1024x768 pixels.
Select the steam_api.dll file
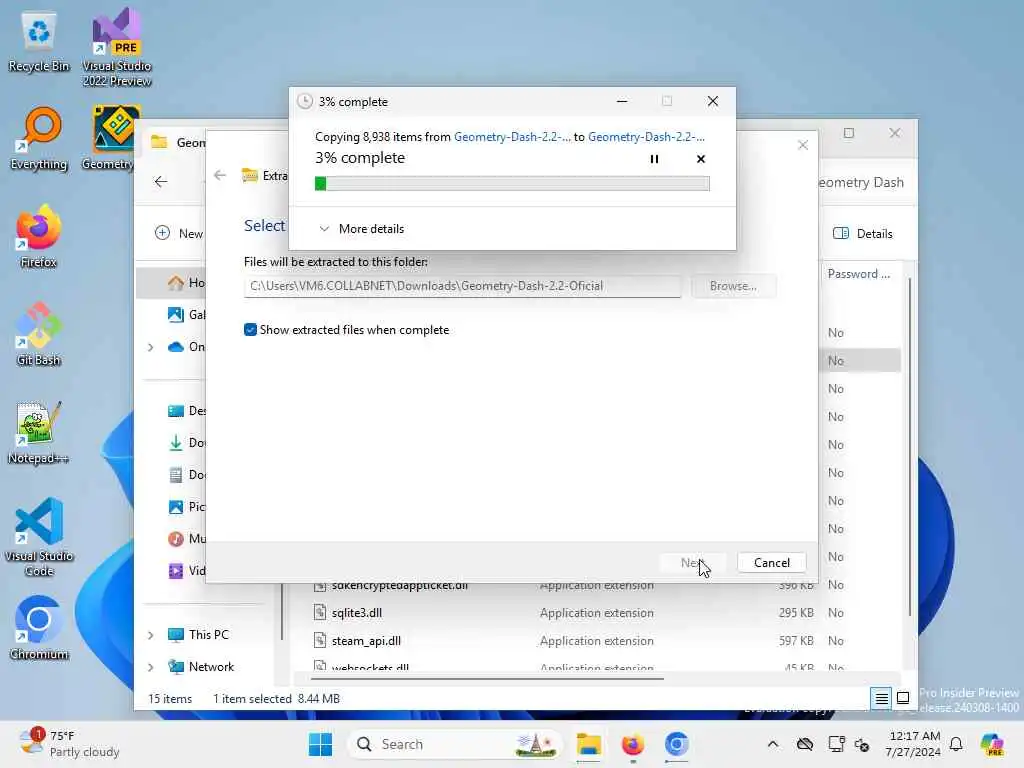tap(366, 641)
